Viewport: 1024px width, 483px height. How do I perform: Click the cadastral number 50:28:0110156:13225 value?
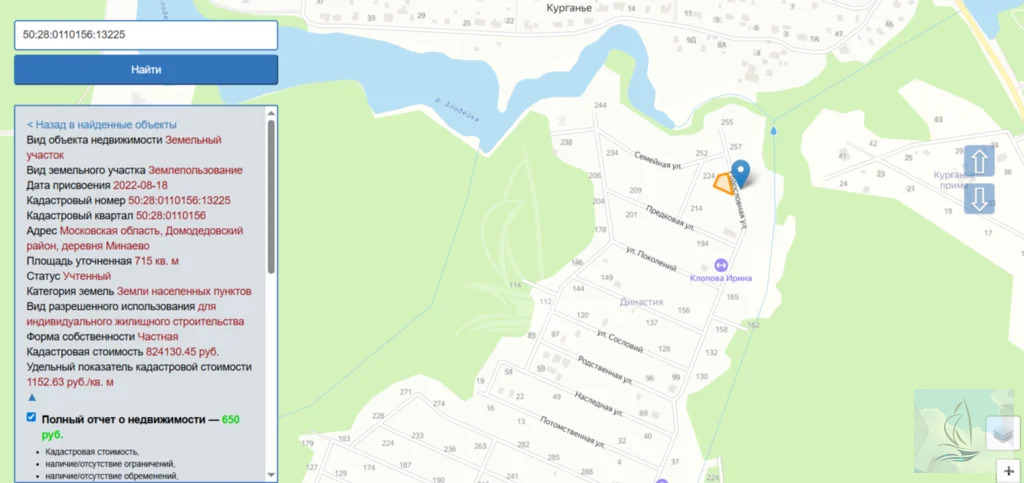coord(179,200)
